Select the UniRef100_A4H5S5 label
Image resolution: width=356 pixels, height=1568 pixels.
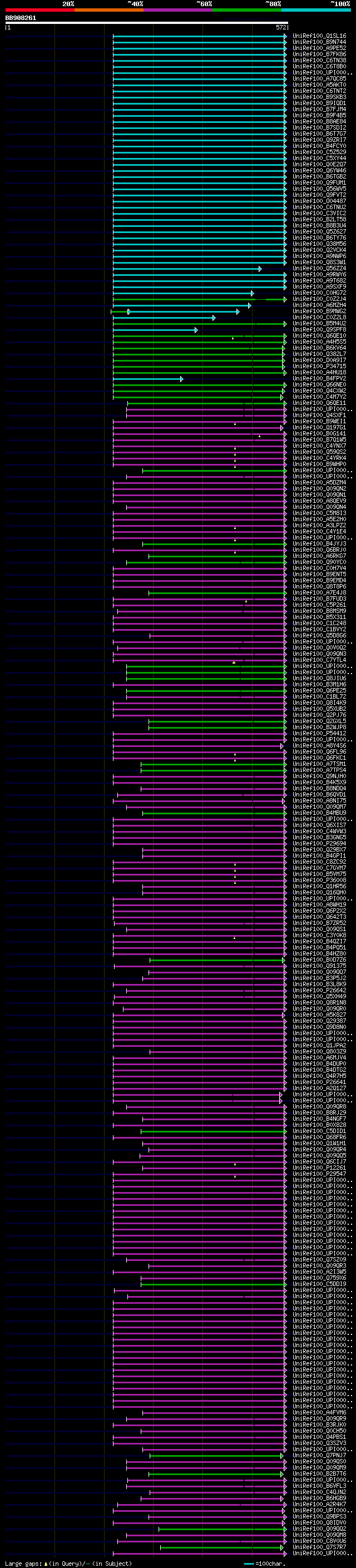319,342
